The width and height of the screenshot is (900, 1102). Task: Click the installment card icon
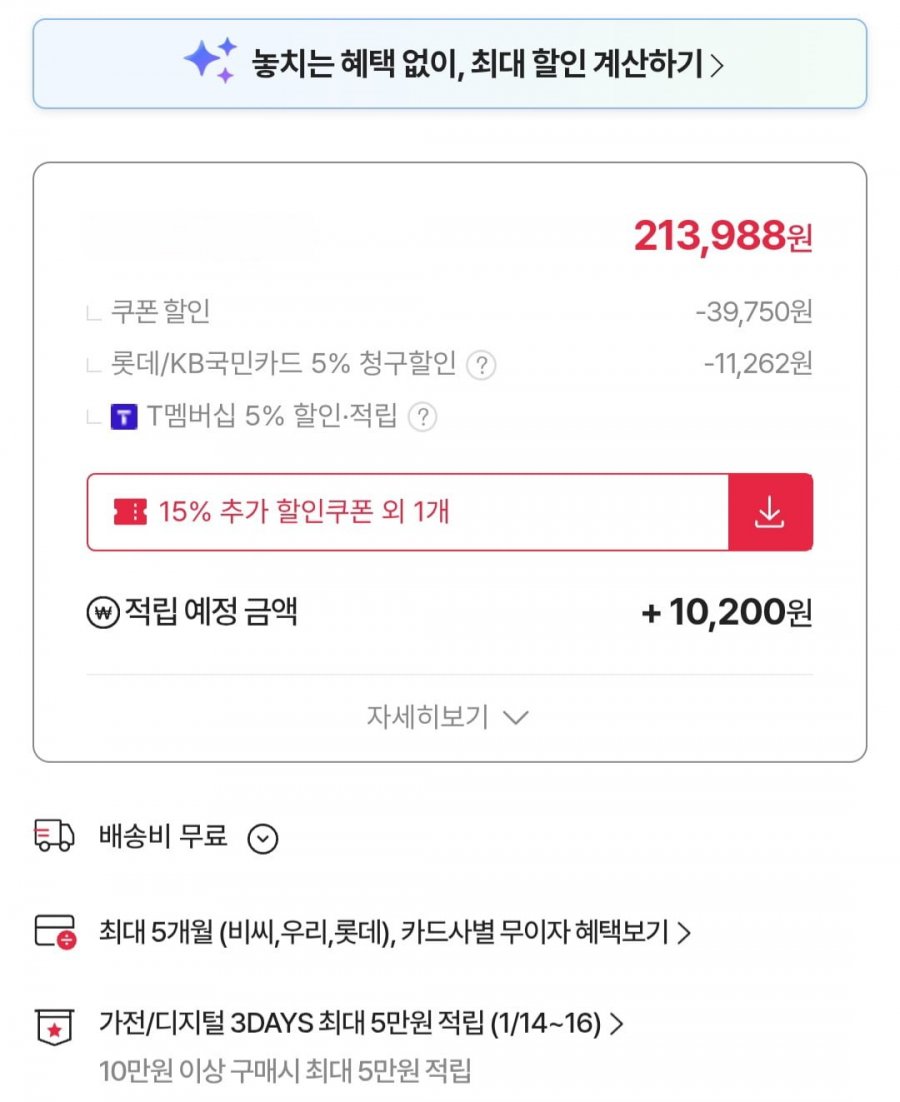[55, 932]
